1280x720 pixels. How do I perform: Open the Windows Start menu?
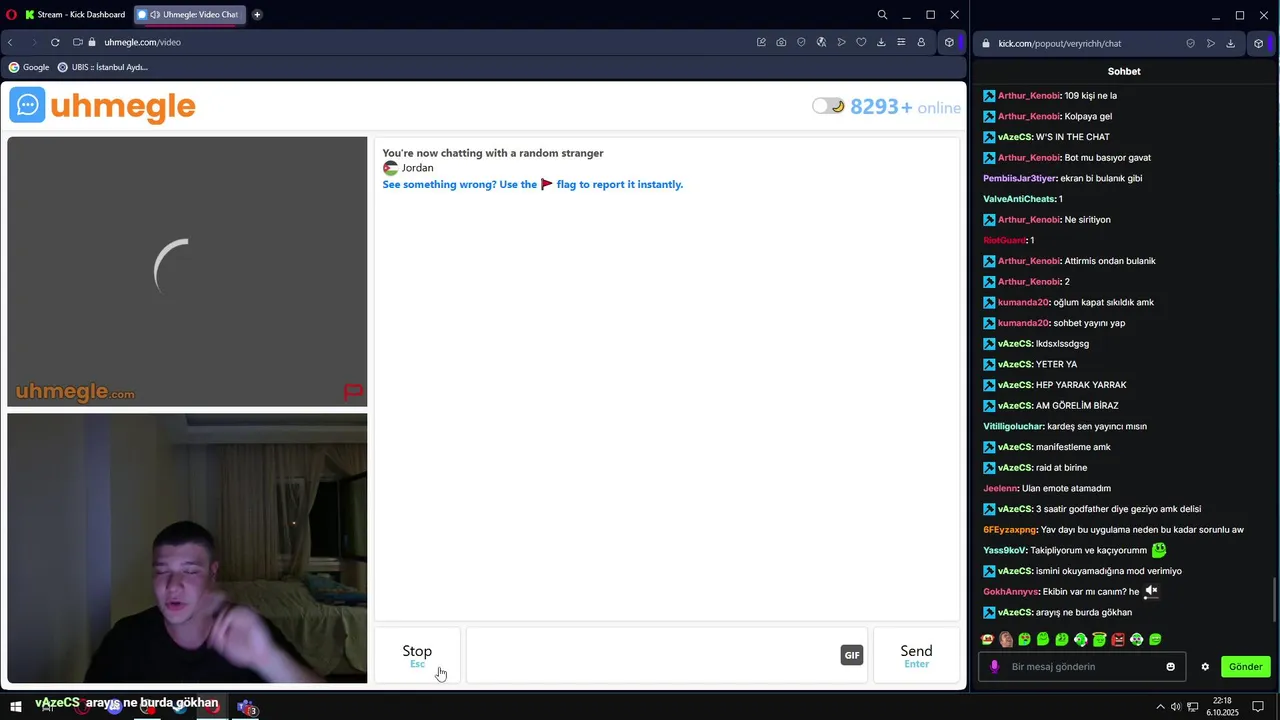click(16, 707)
